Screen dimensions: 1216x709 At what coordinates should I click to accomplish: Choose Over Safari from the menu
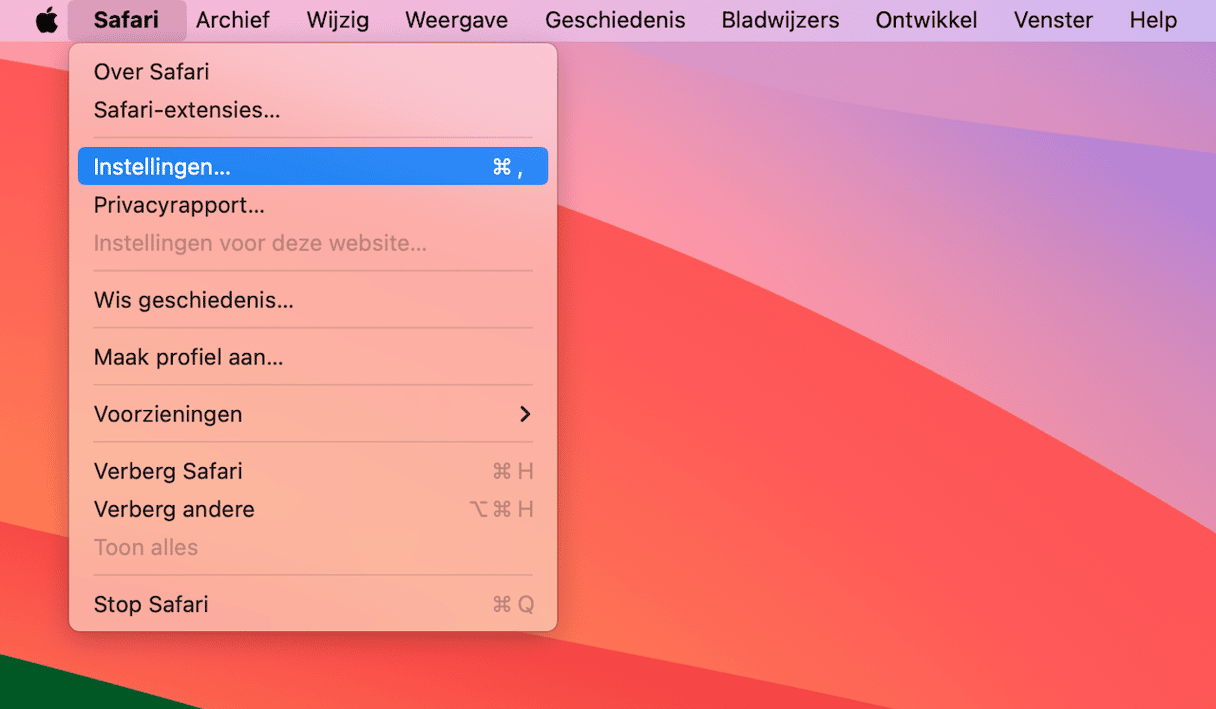[x=151, y=72]
